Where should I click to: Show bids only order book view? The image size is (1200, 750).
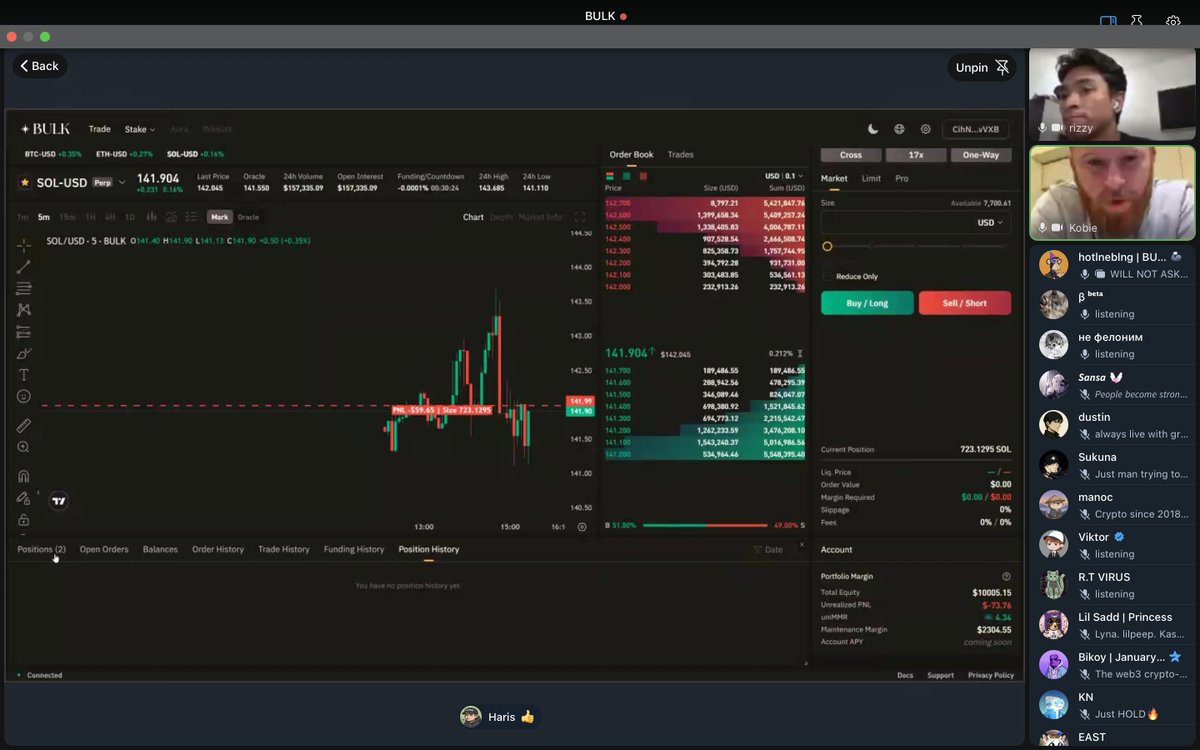click(x=626, y=176)
